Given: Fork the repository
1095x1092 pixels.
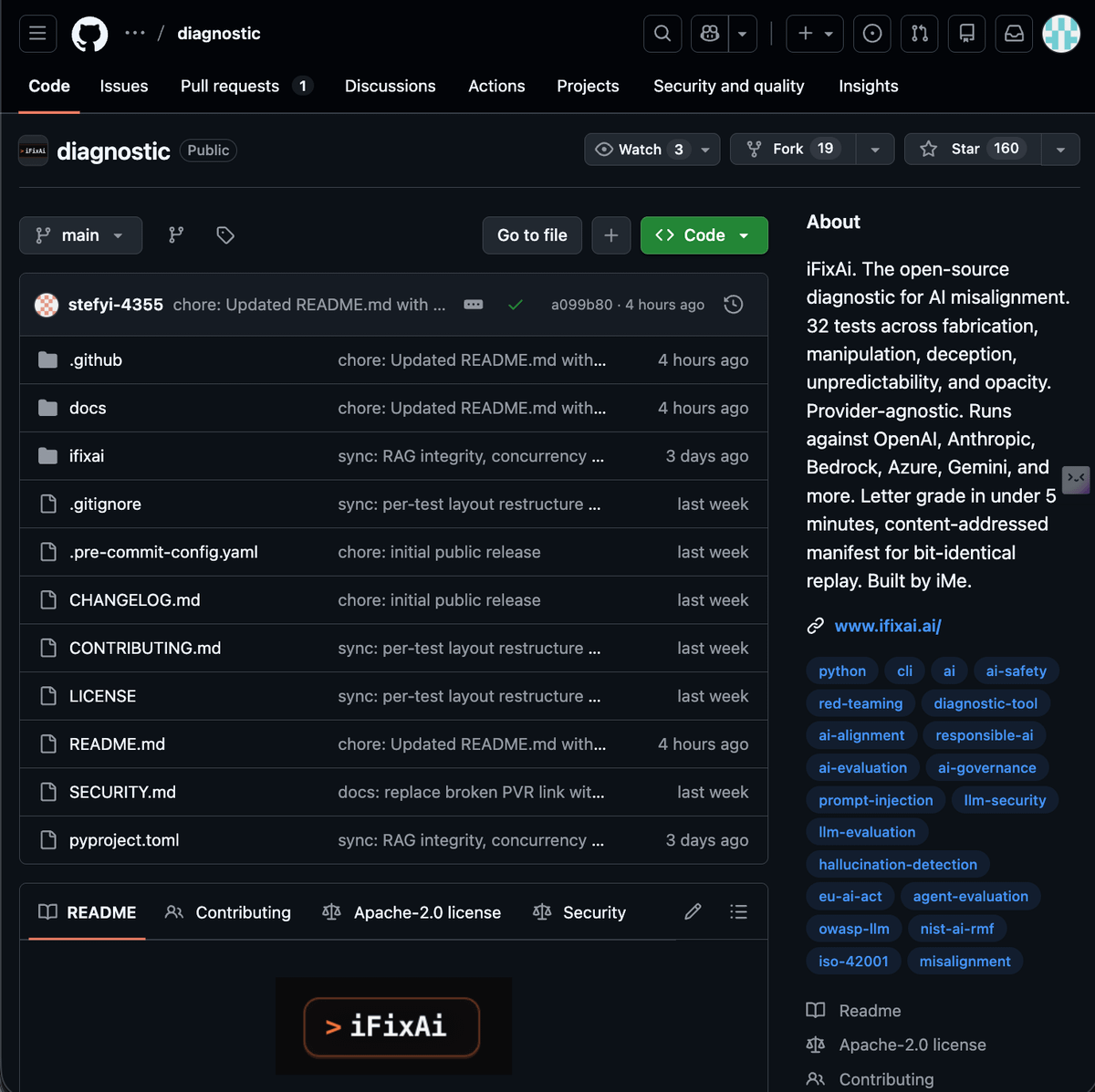Looking at the screenshot, I should [793, 149].
